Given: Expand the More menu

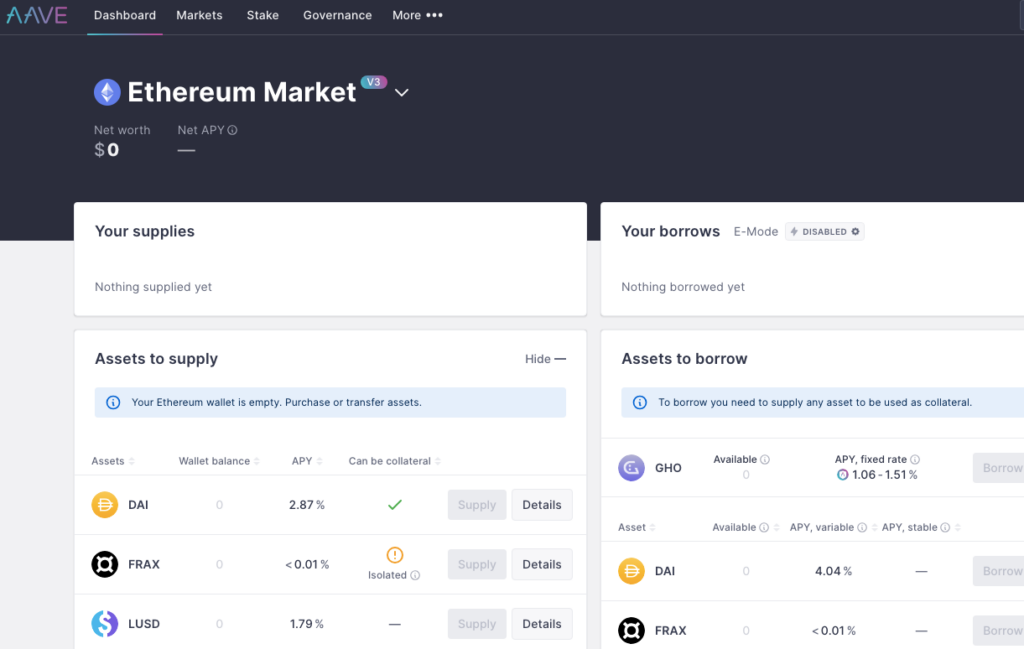Looking at the screenshot, I should [x=417, y=15].
